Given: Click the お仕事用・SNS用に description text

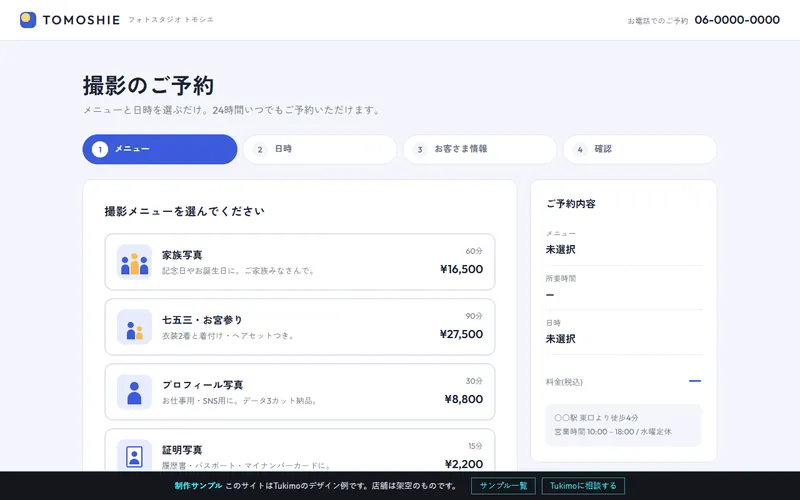Looking at the screenshot, I should 240,401.
